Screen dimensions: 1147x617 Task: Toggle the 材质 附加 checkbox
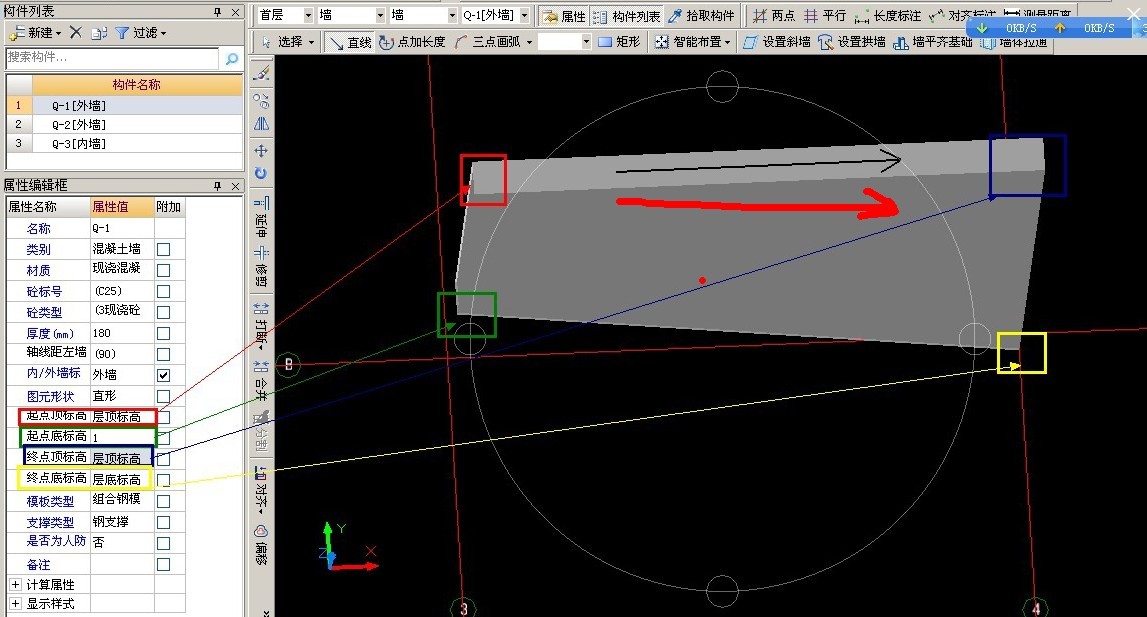tap(164, 271)
